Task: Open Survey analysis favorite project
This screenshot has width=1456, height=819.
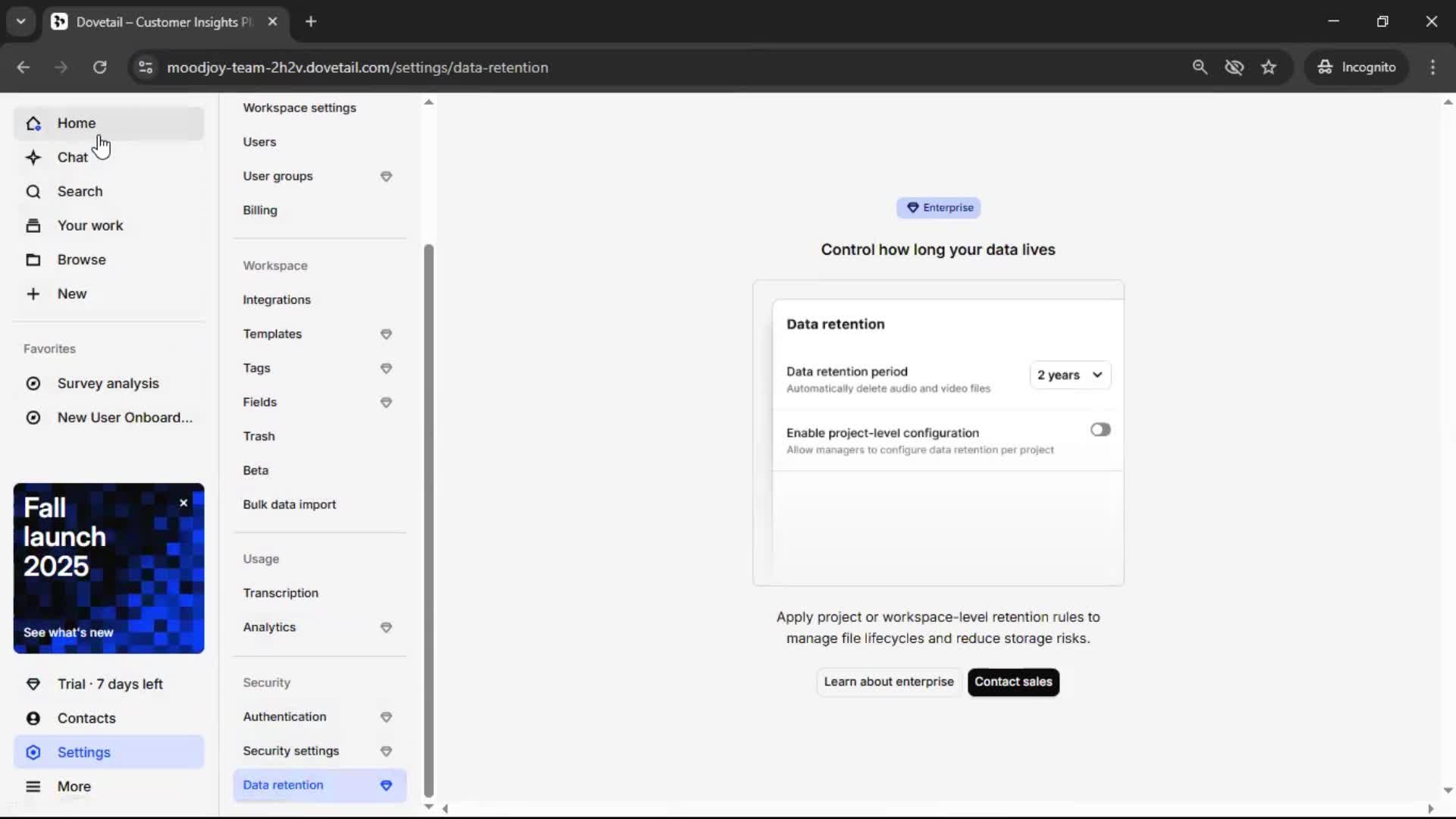Action: coord(108,384)
